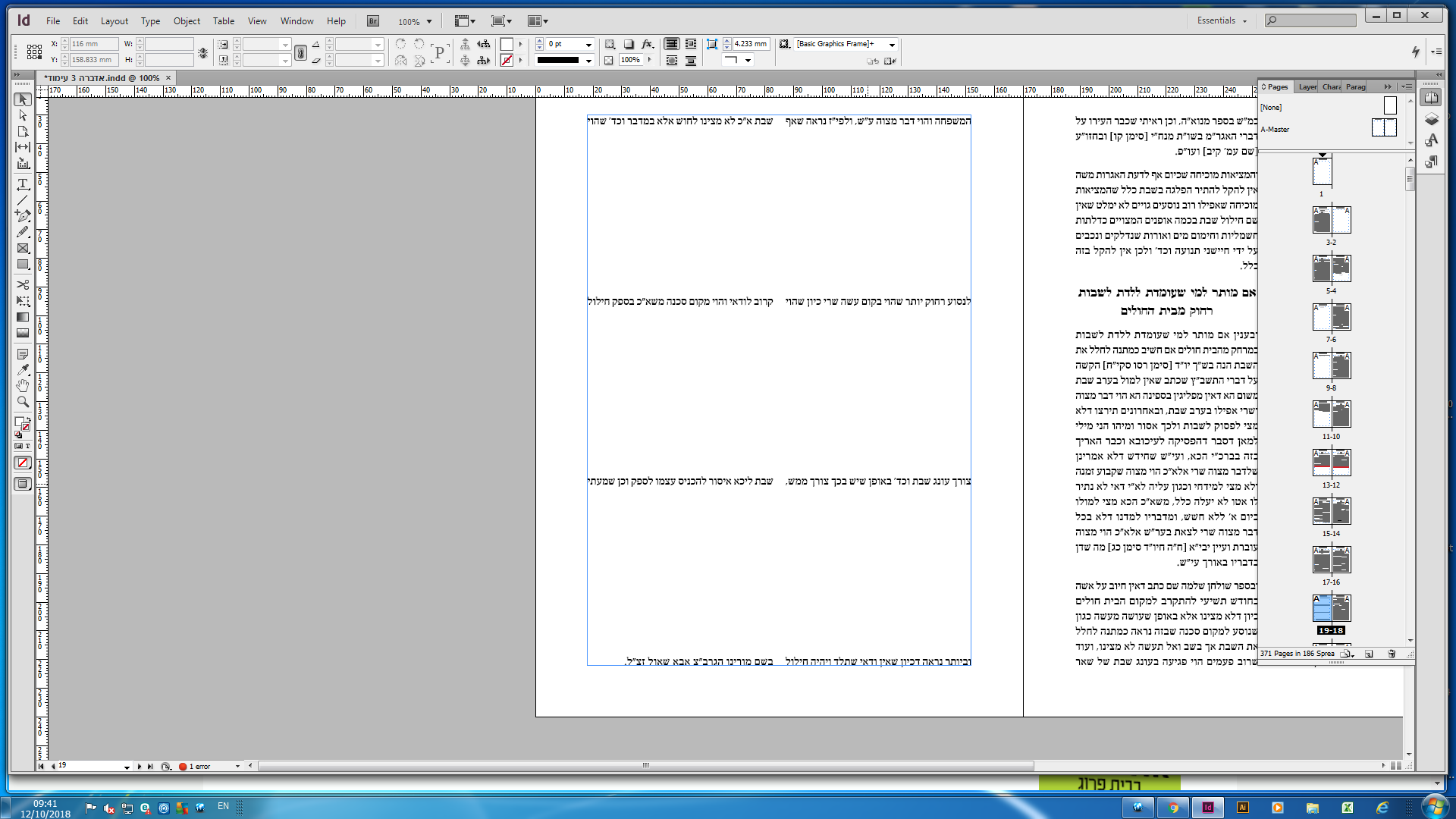Open the Object menu

pos(187,20)
